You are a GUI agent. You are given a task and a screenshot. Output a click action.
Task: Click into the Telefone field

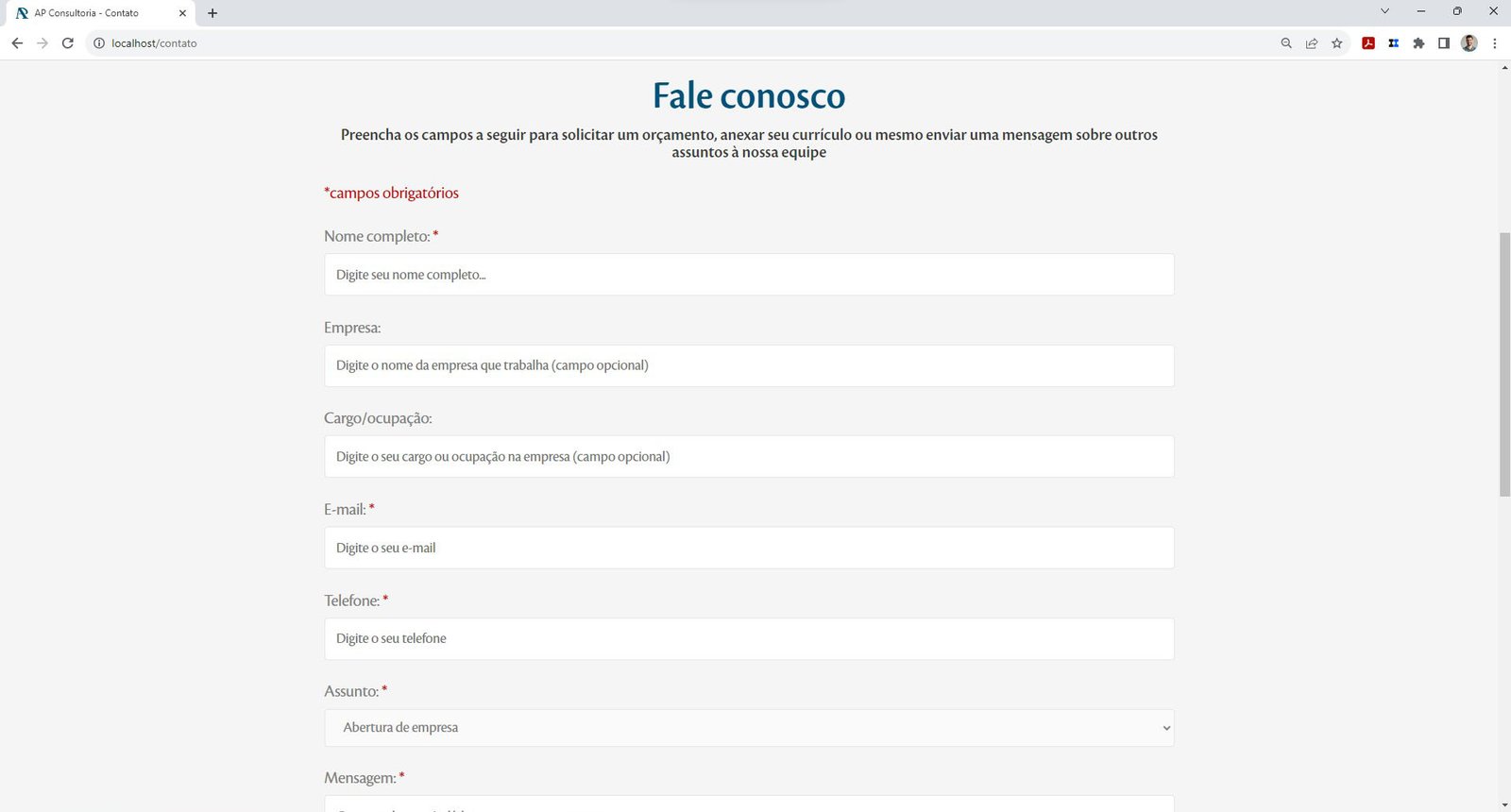[x=749, y=639]
